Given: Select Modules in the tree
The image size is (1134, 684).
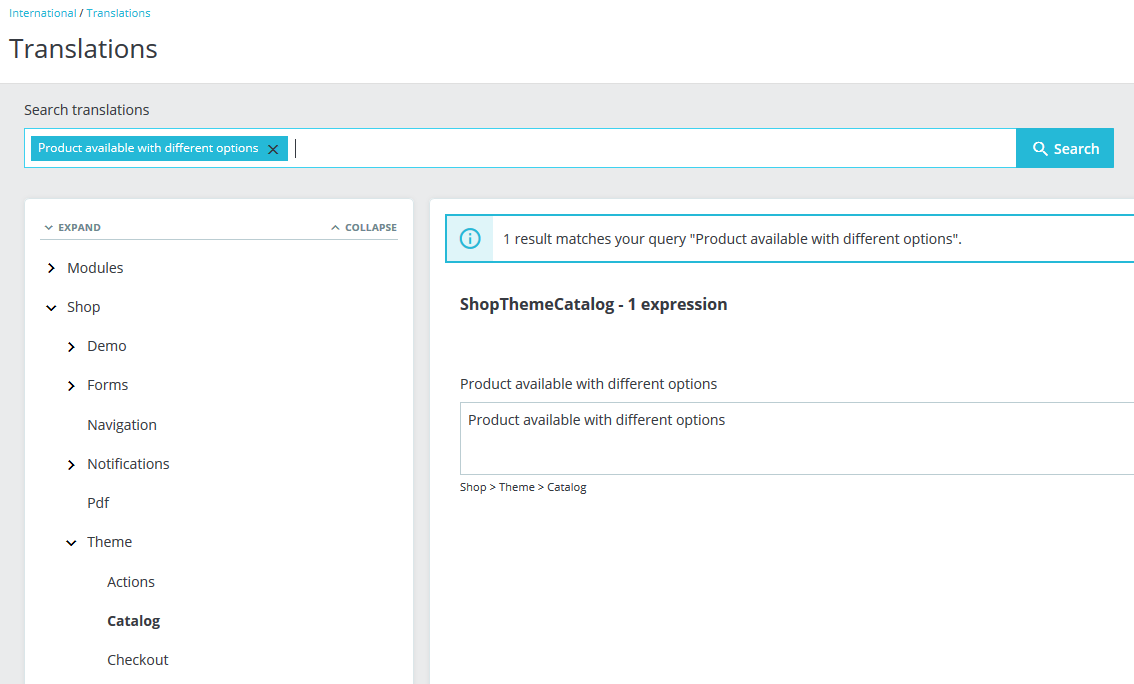Looking at the screenshot, I should coord(95,268).
